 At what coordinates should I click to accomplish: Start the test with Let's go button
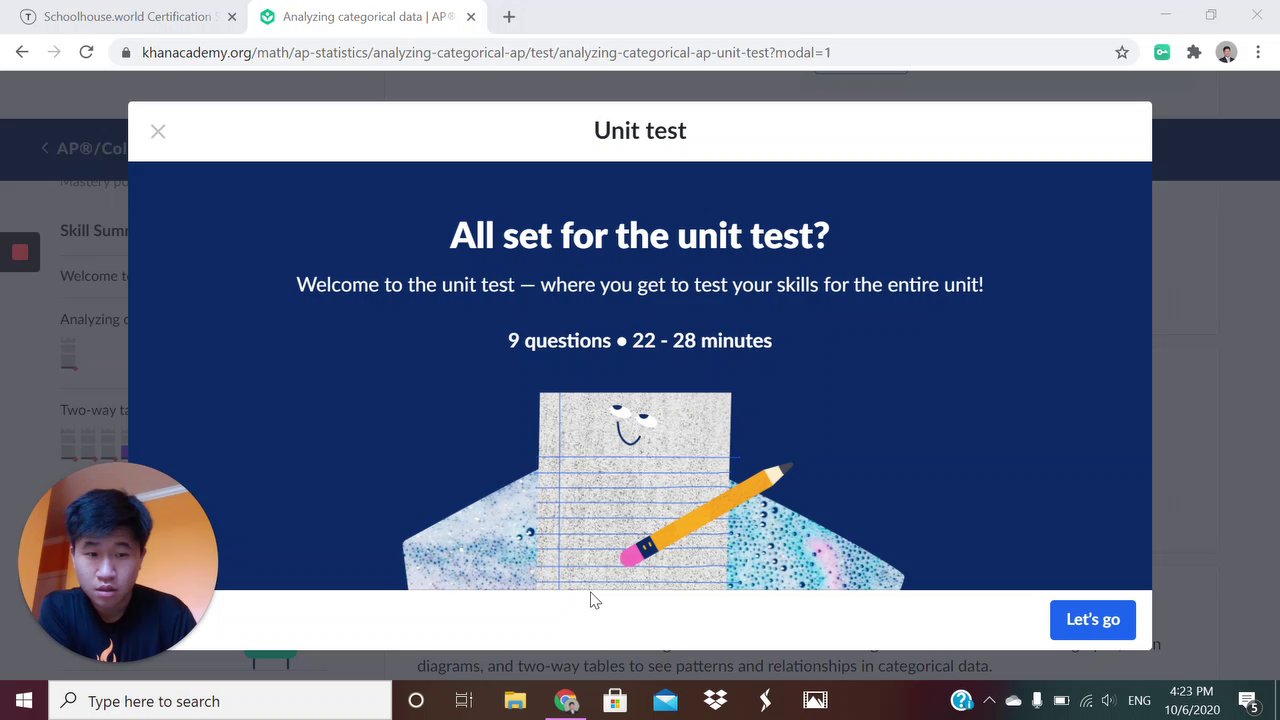(x=1093, y=620)
